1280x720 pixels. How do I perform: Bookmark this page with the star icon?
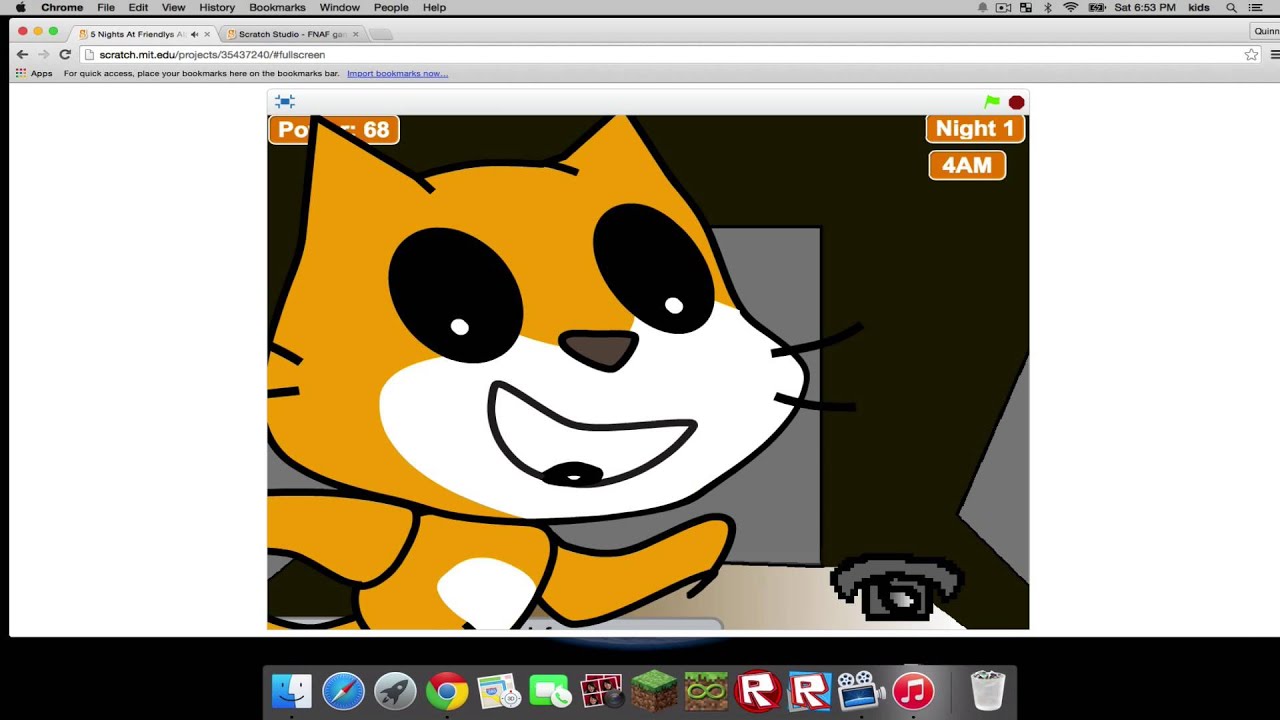coord(1251,55)
